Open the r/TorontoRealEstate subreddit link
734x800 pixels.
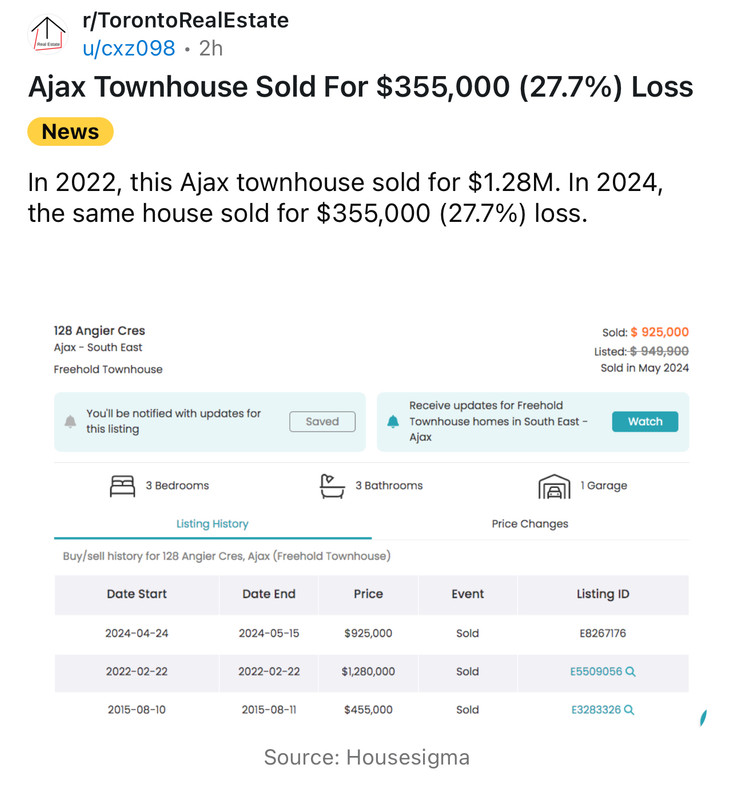pyautogui.click(x=186, y=20)
